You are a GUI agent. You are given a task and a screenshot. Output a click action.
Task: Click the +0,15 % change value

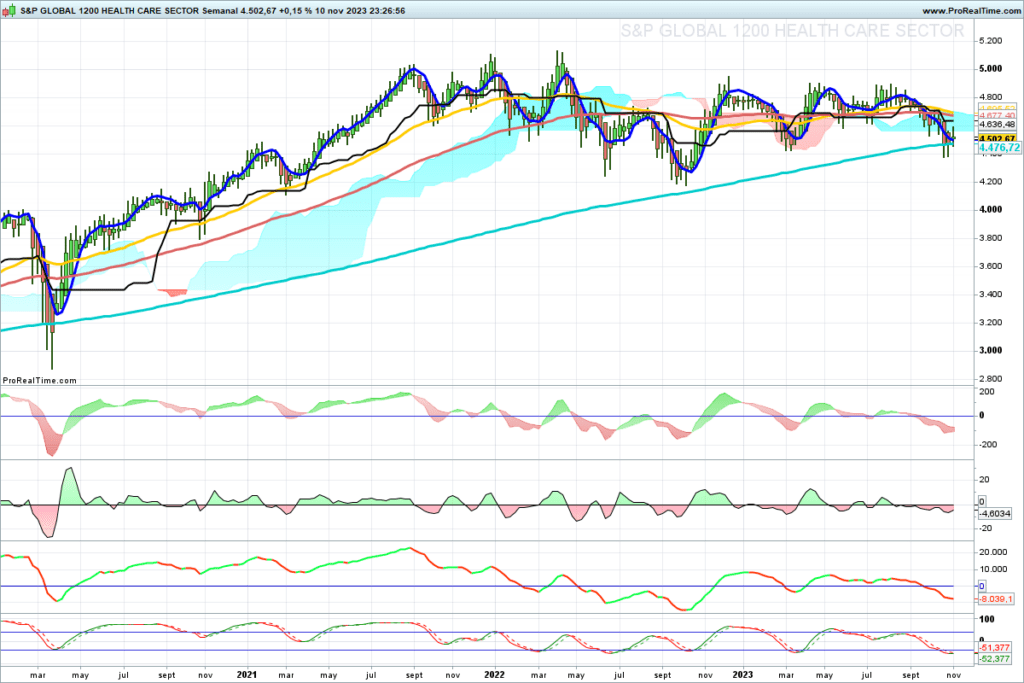pos(295,11)
